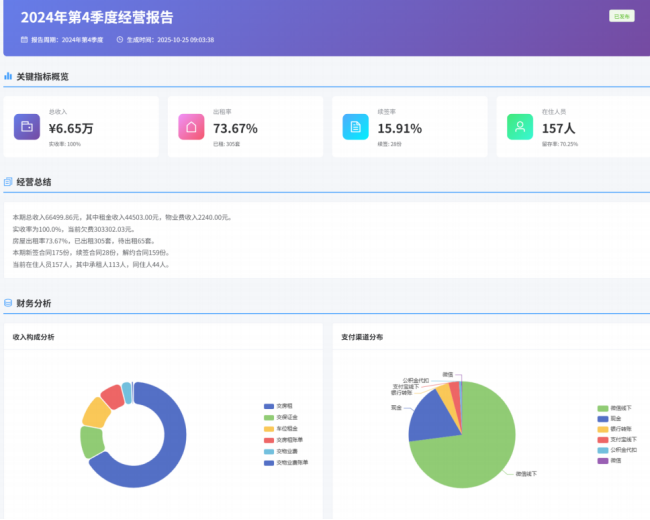Click the purple wallet icon for 总收入
This screenshot has height=520, width=650.
tap(27, 127)
